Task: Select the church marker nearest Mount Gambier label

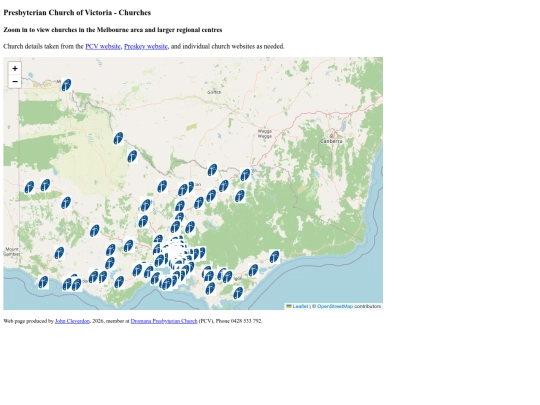Action: click(59, 253)
